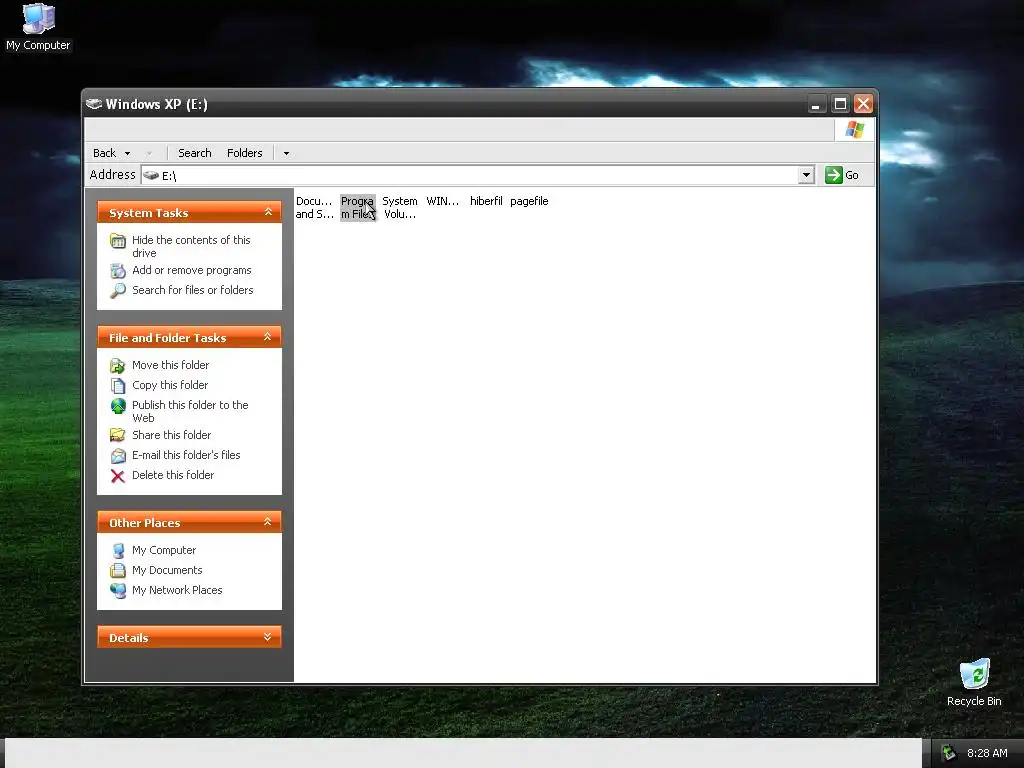1024x768 pixels.
Task: Collapse the Other Places panel
Action: tap(268, 522)
